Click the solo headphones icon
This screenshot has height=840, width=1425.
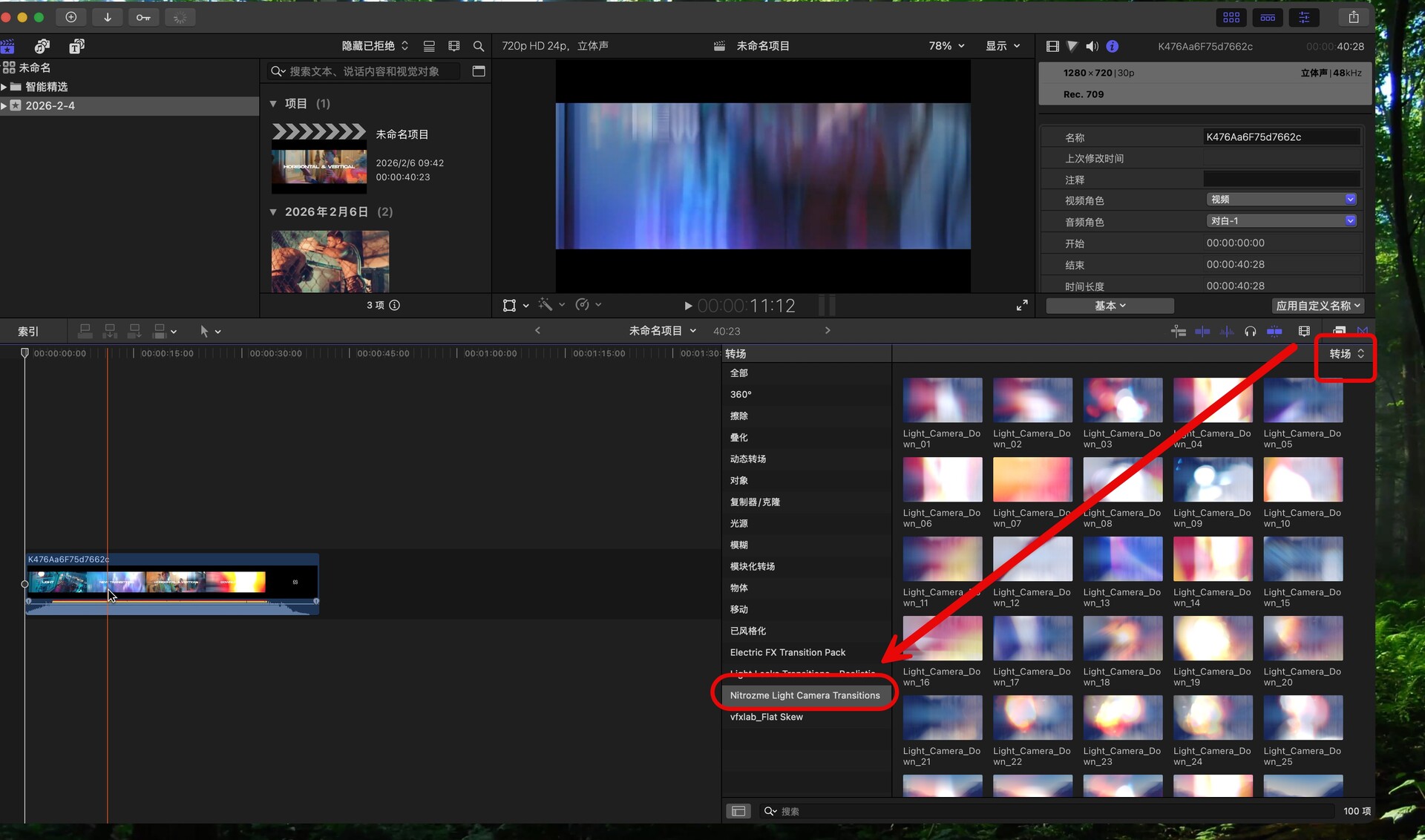pos(1251,331)
